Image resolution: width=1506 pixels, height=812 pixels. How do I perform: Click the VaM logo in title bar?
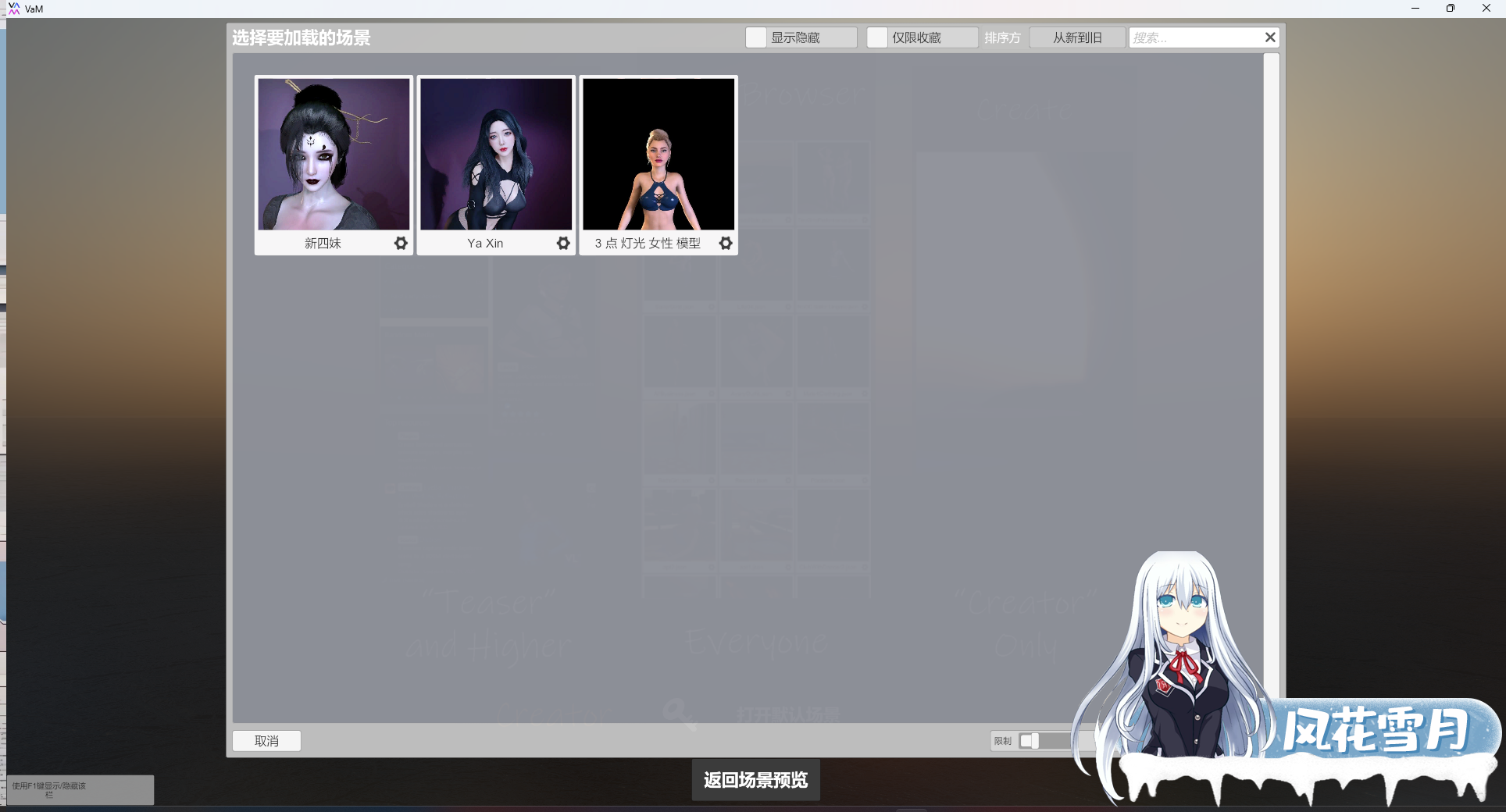pos(14,9)
